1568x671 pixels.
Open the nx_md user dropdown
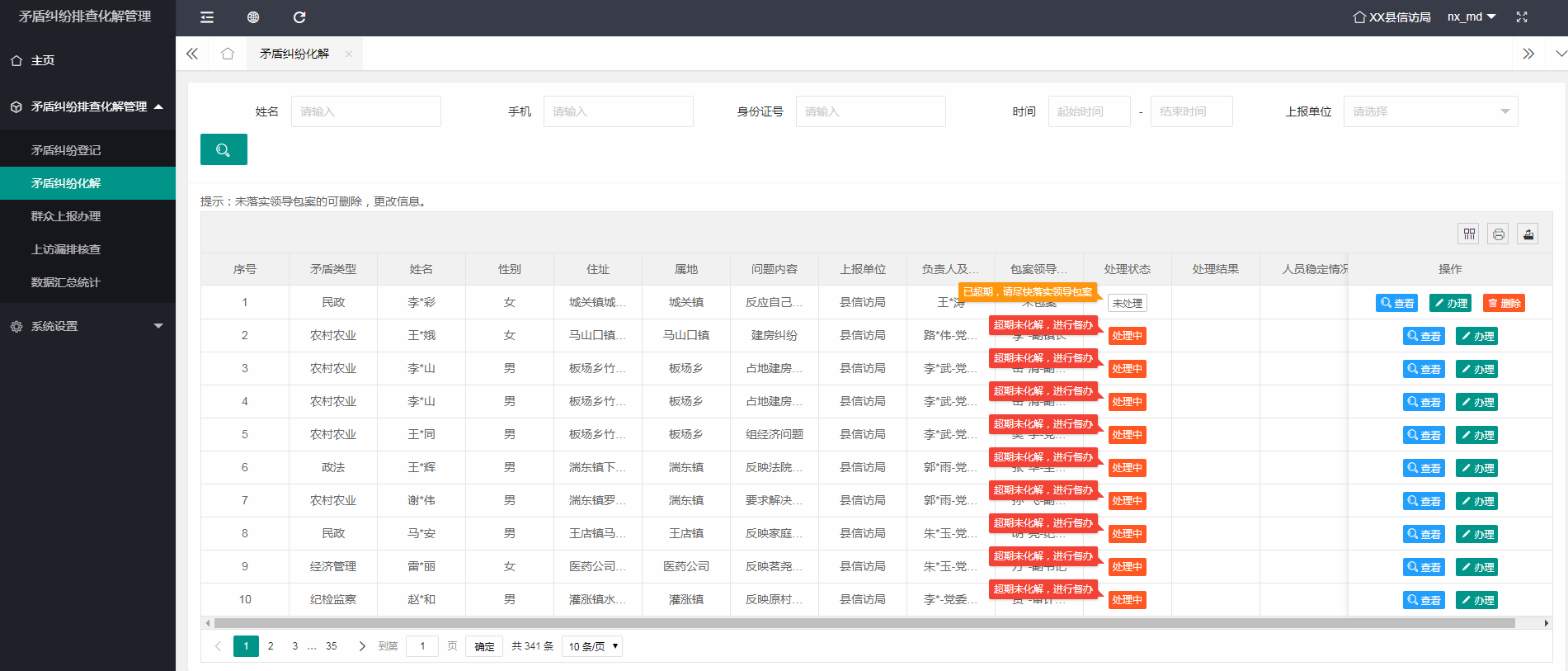coord(1471,17)
